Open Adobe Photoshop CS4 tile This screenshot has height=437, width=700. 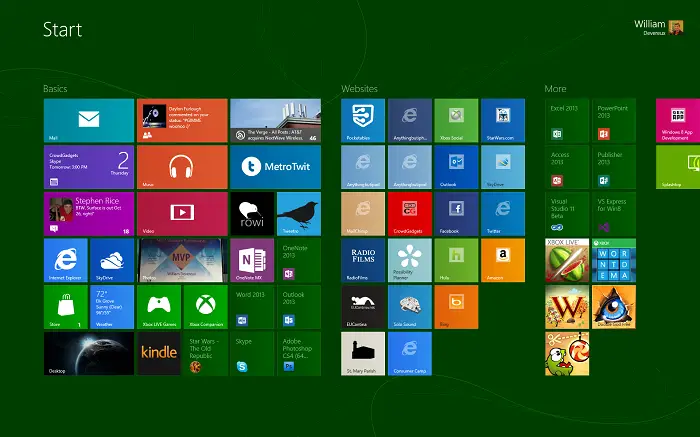[299, 354]
